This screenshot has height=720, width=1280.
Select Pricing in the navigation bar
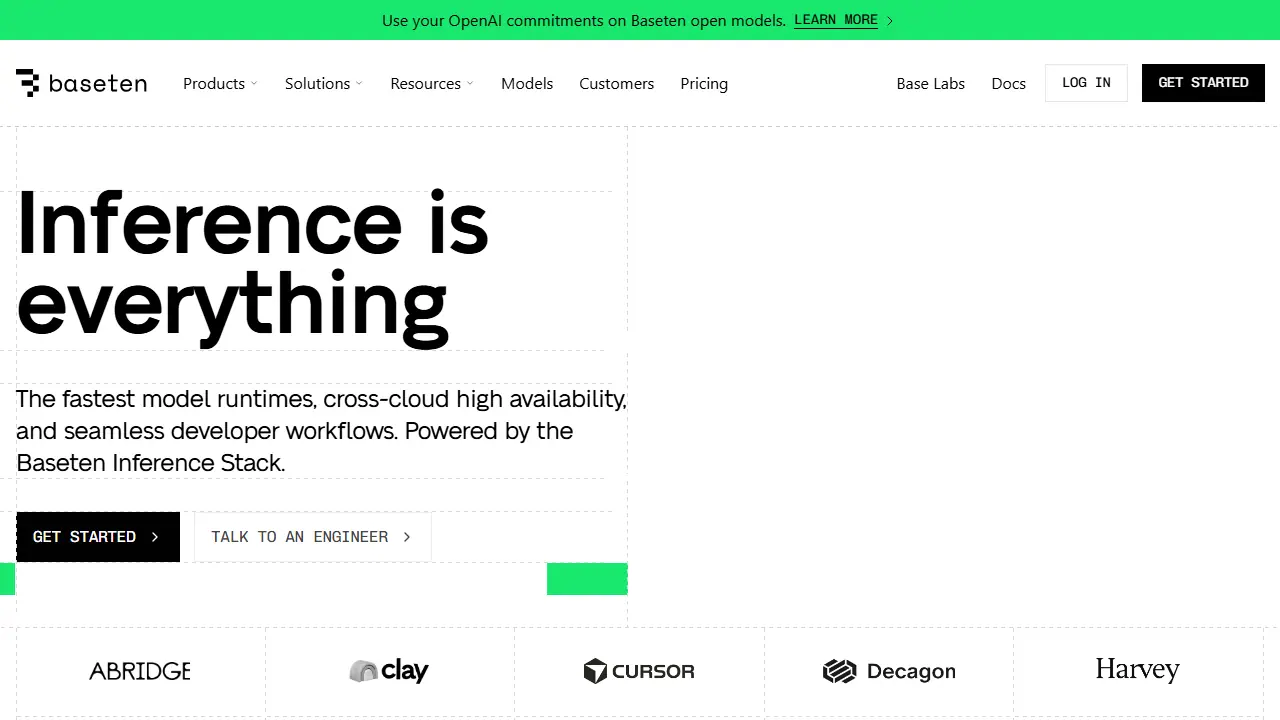click(x=704, y=84)
